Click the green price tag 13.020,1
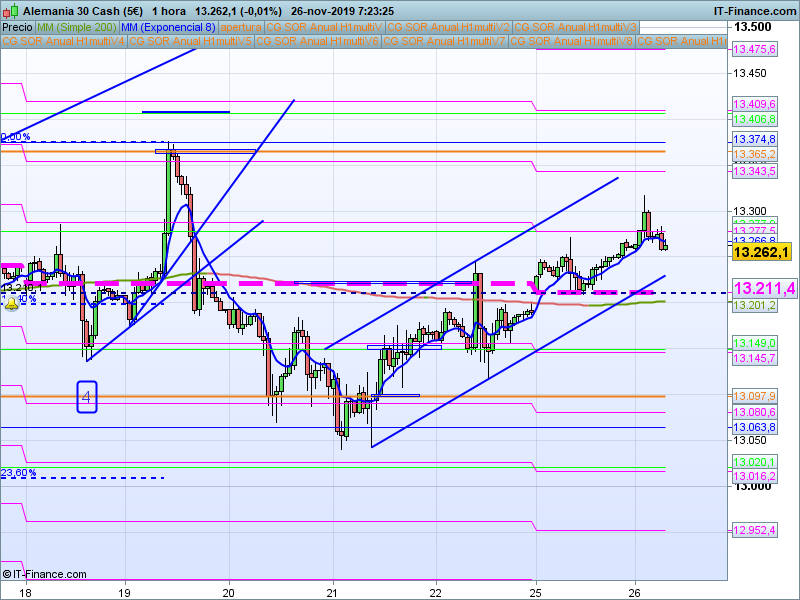 (x=755, y=462)
